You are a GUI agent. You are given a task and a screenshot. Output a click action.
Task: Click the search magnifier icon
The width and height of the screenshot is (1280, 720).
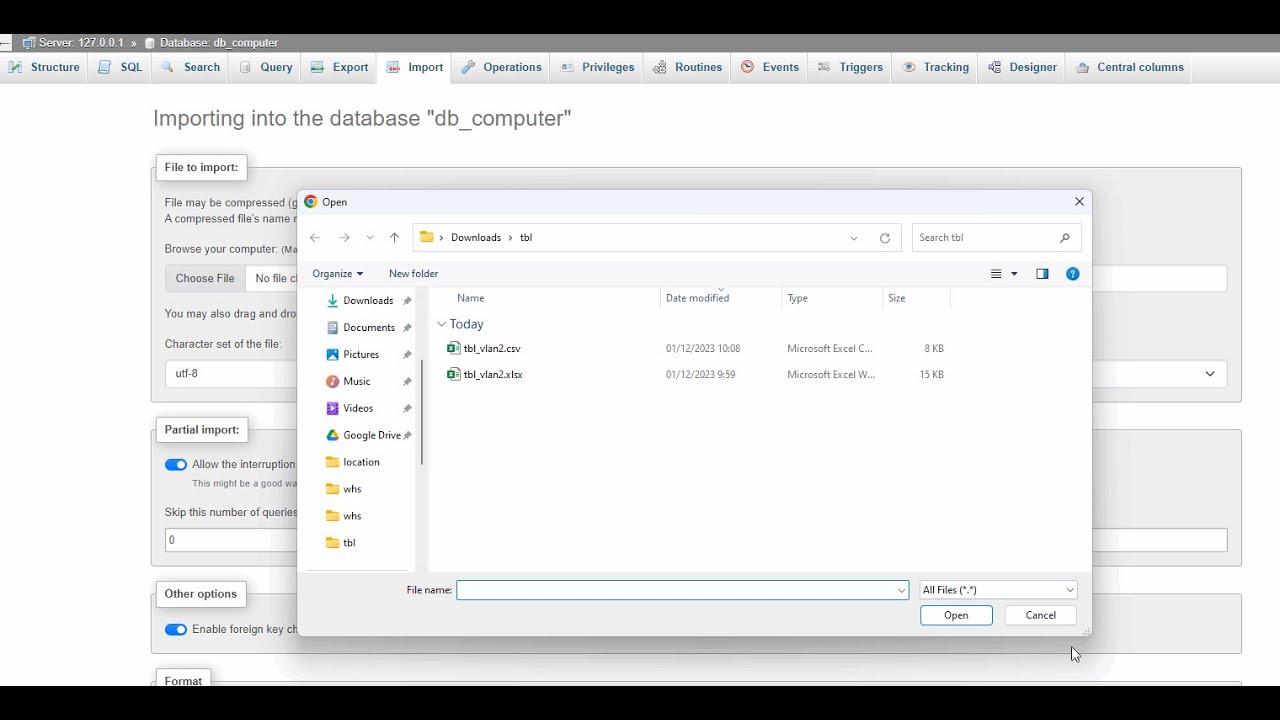(1064, 238)
